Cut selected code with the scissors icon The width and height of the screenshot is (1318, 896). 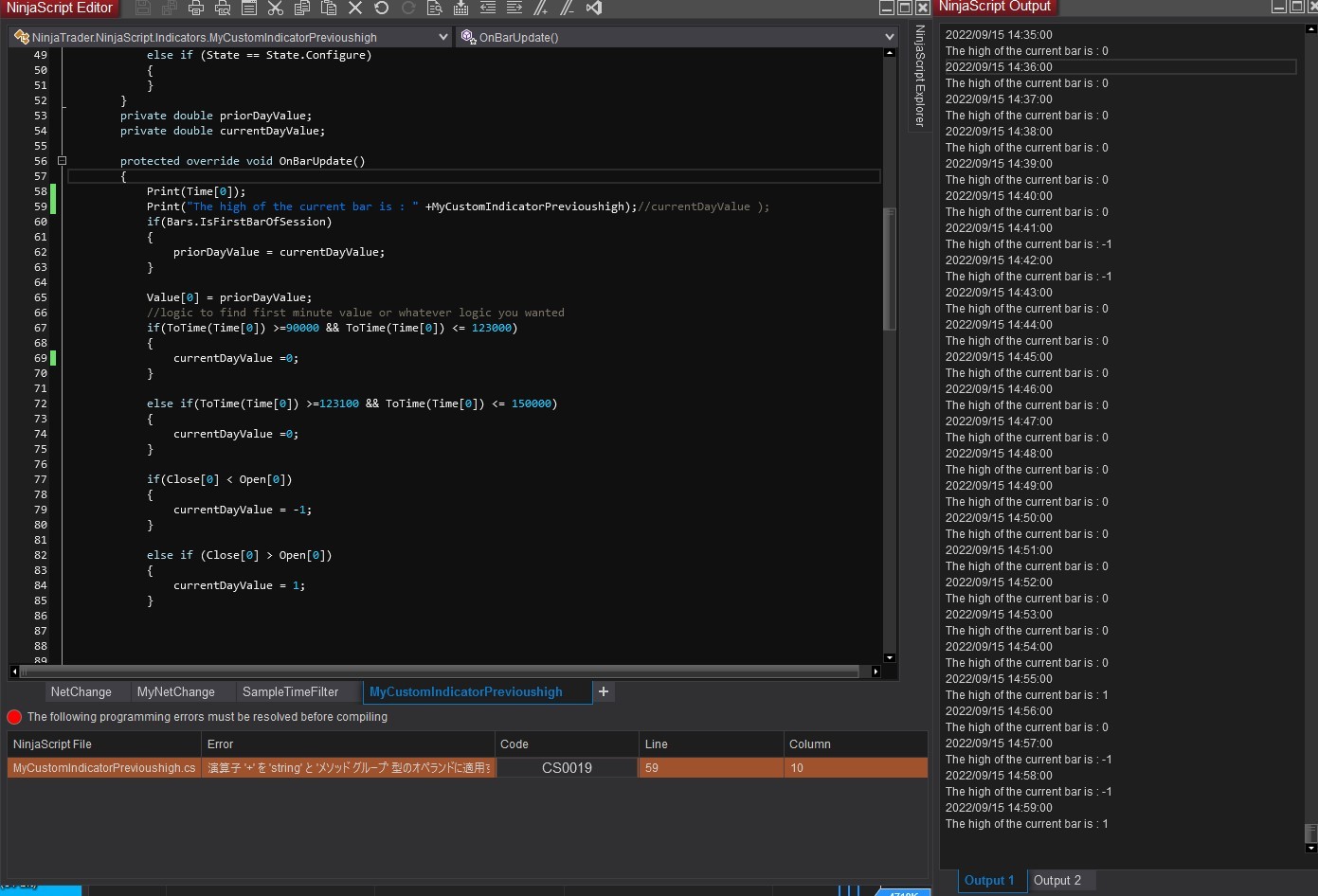(276, 9)
